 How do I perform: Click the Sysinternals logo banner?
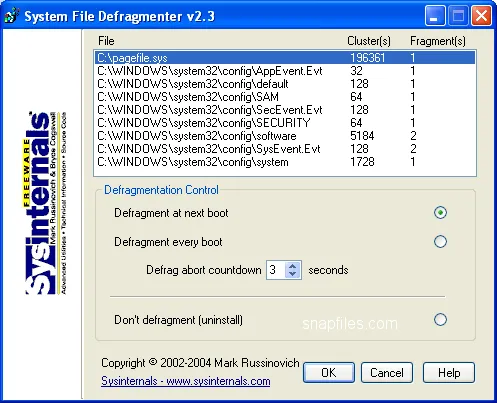[46, 203]
